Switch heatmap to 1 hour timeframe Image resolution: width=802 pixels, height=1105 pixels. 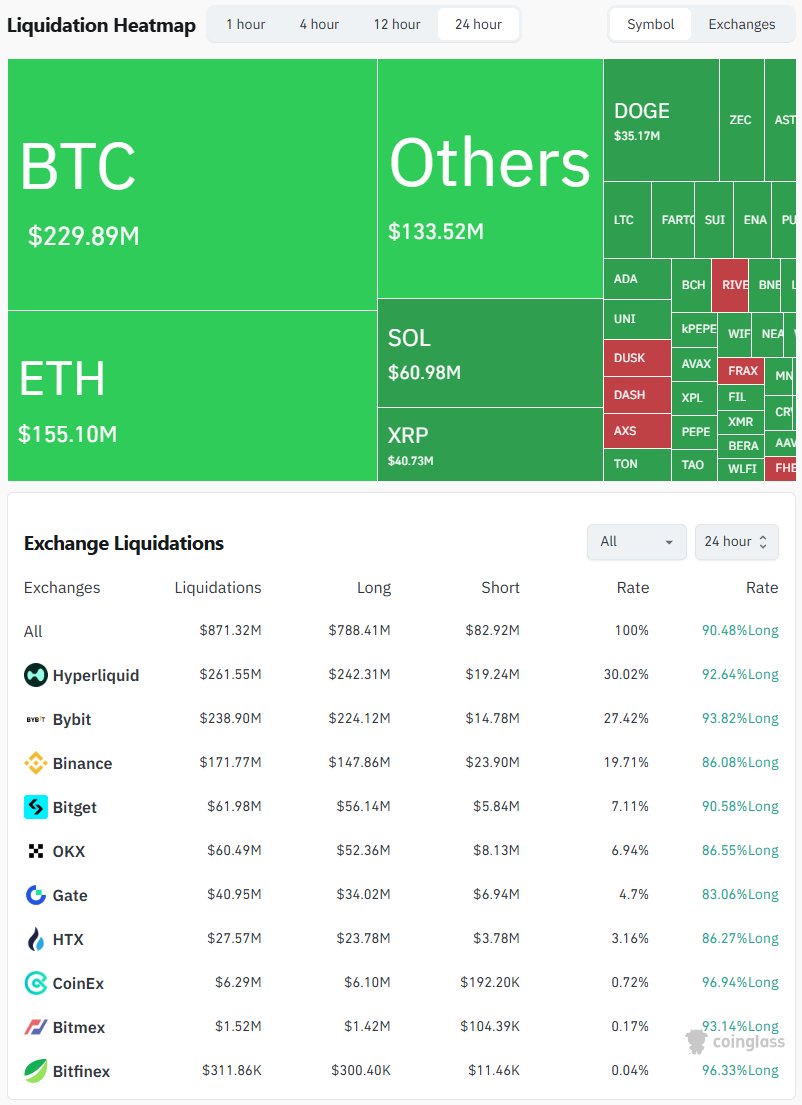tap(244, 24)
